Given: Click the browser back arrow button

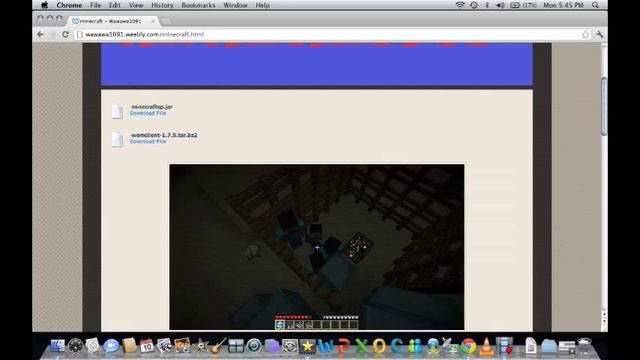Looking at the screenshot, I should [40, 35].
